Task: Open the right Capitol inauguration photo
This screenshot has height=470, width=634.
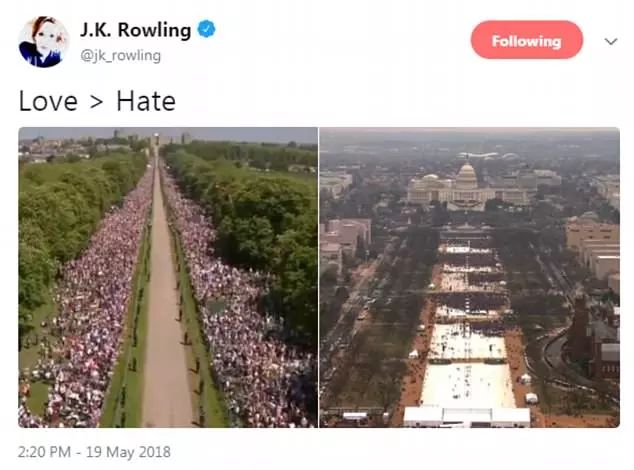Action: point(469,277)
